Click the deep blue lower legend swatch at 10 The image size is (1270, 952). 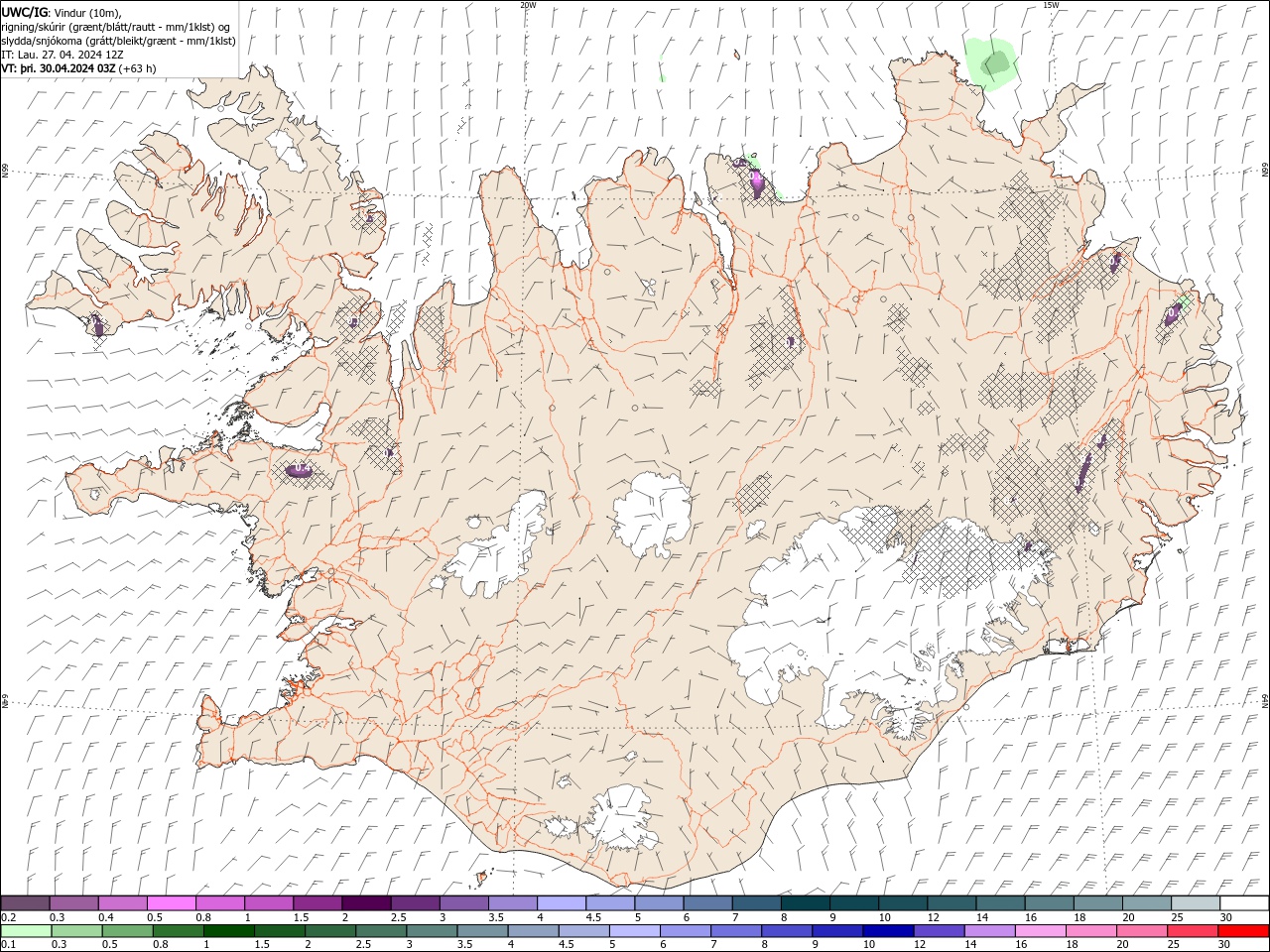(887, 931)
